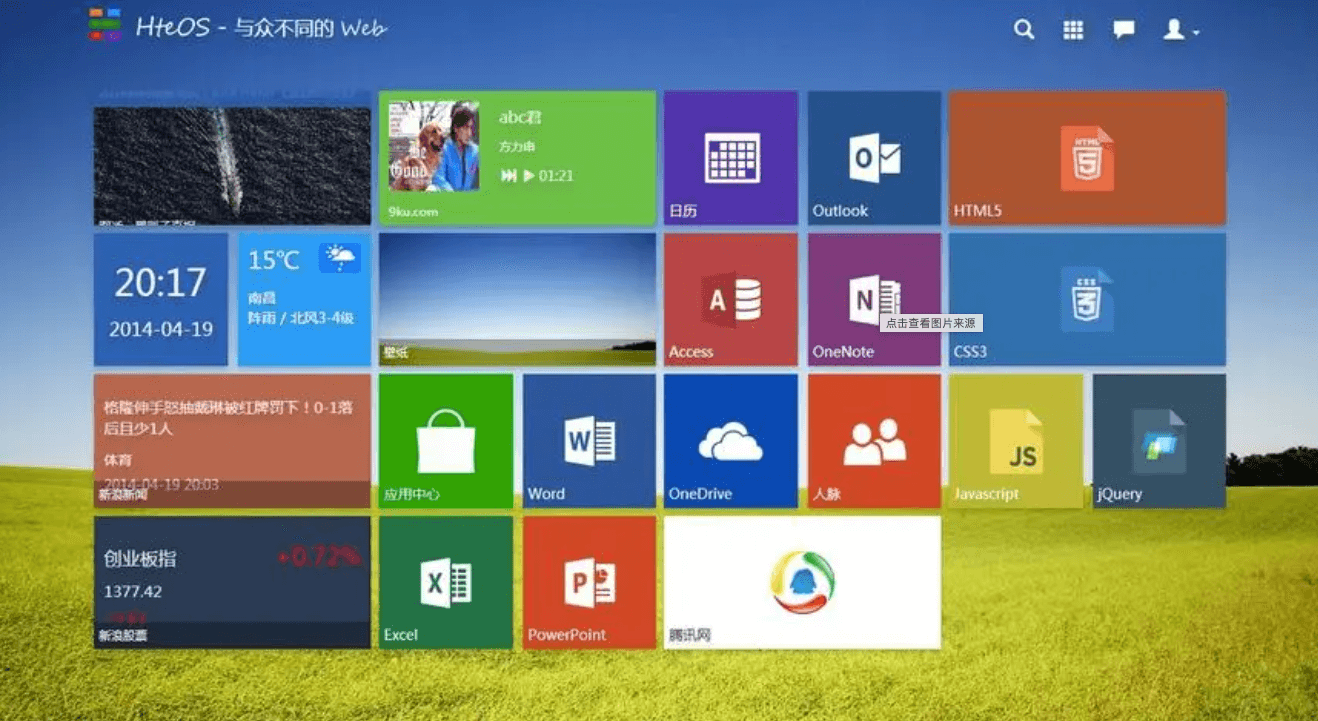1318x721 pixels.
Task: Open the OneNote tile
Action: click(874, 299)
